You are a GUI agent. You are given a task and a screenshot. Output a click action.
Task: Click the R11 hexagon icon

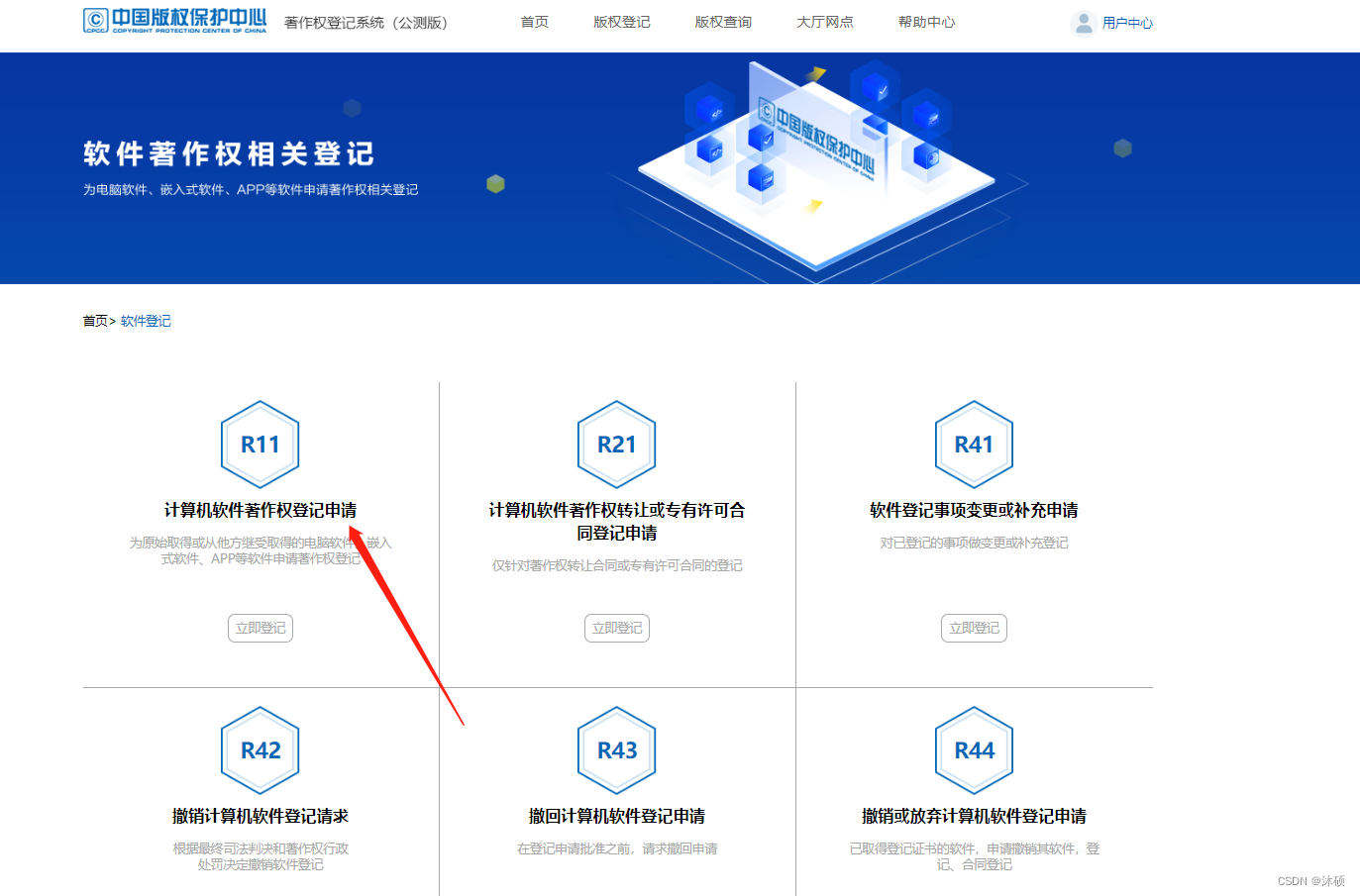[x=260, y=445]
